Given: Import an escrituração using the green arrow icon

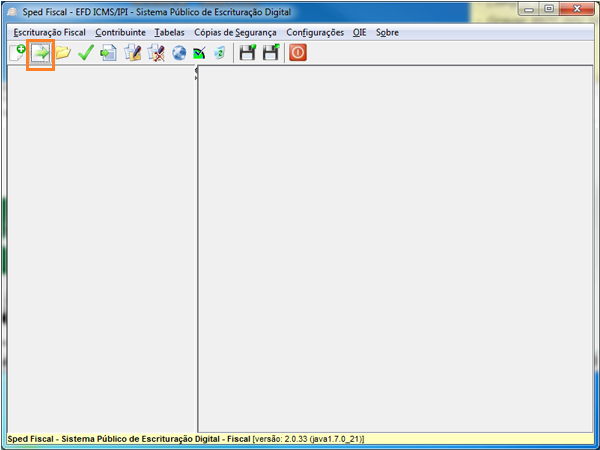Looking at the screenshot, I should 41,53.
